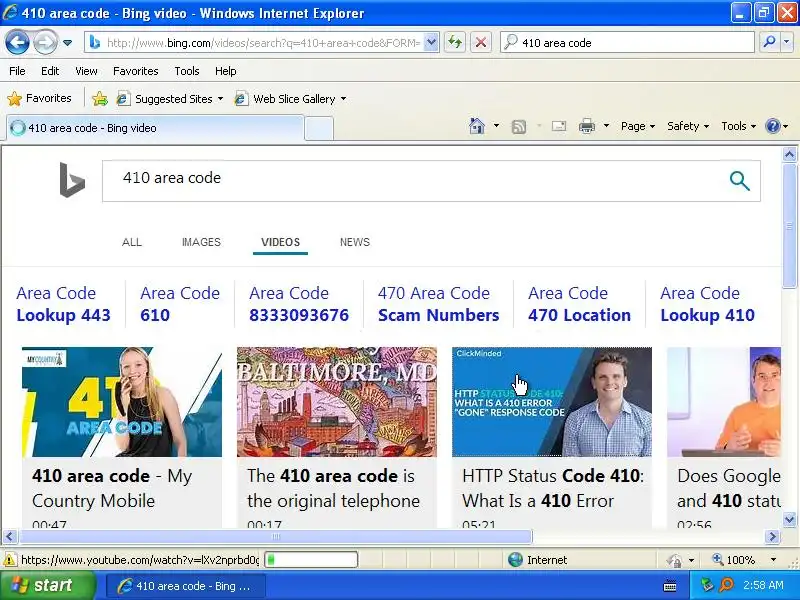Click the orange magnifier system tray icon
This screenshot has width=800, height=600.
point(725,585)
